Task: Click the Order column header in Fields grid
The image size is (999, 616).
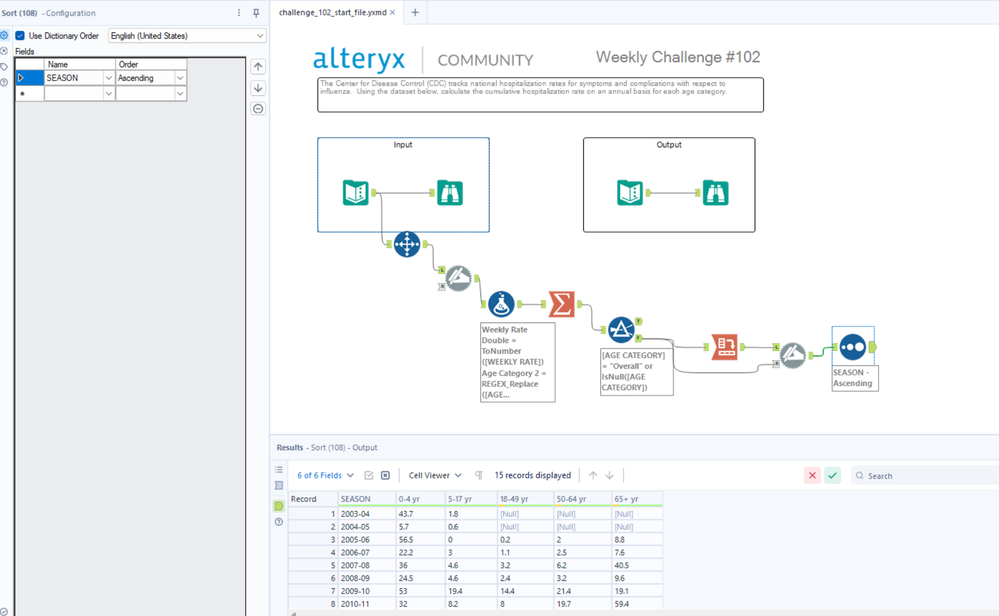Action: pos(151,64)
